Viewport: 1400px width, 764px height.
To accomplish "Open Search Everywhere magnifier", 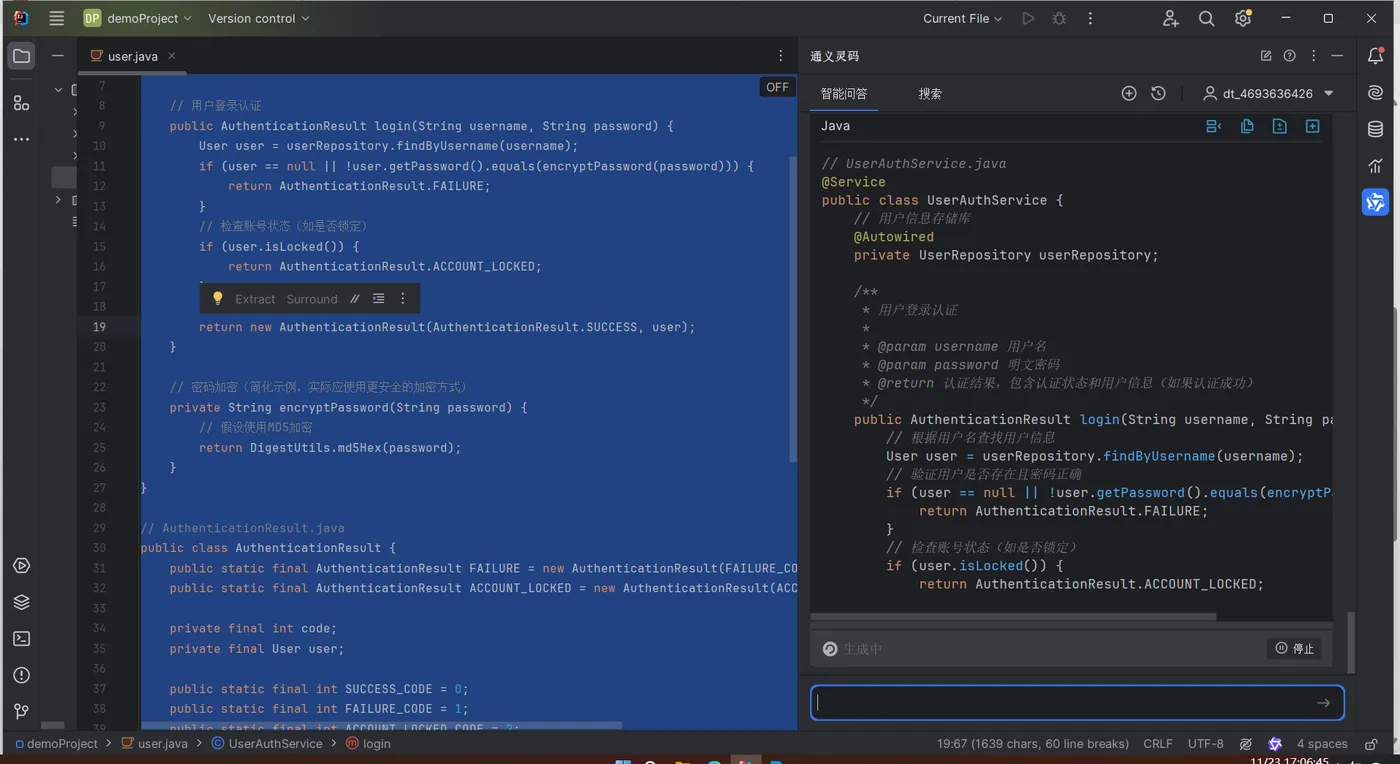I will (x=1207, y=18).
